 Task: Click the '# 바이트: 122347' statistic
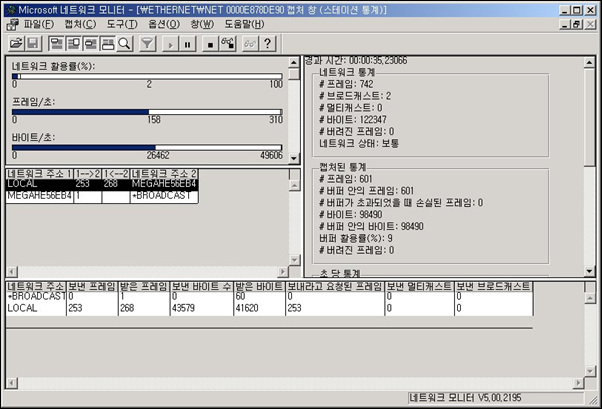(x=353, y=120)
